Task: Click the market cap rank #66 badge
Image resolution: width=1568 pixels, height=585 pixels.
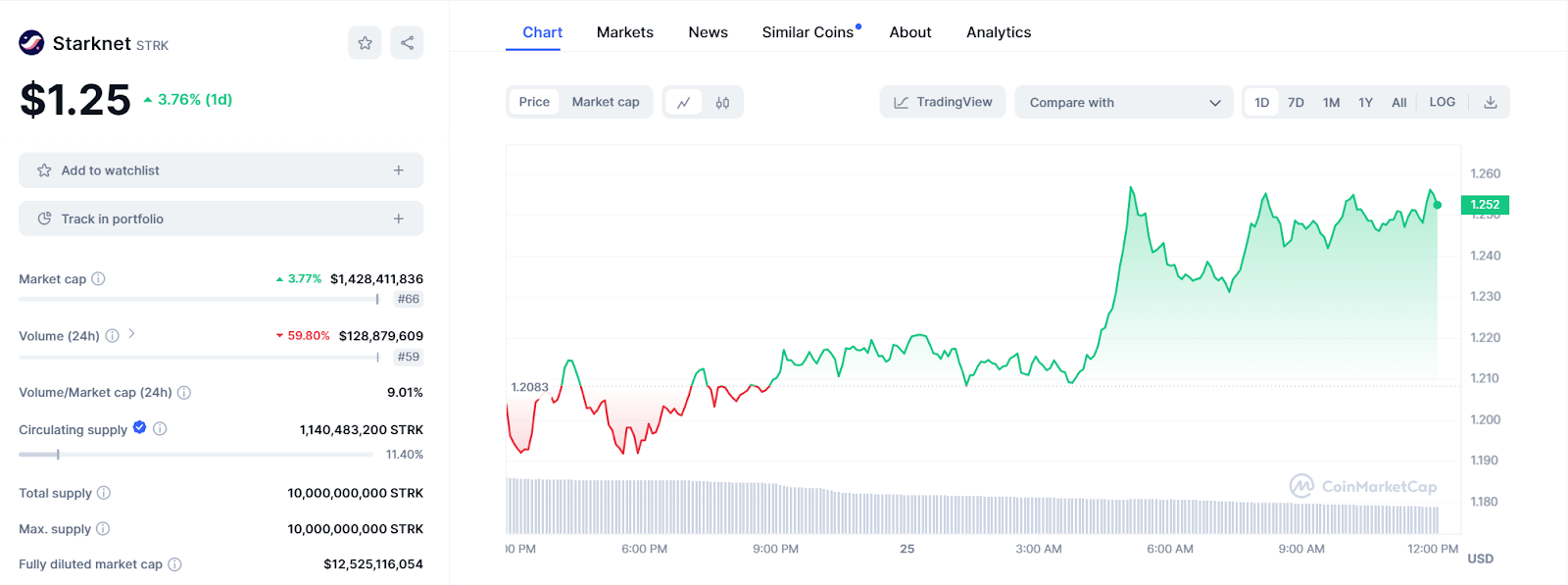Action: [409, 299]
